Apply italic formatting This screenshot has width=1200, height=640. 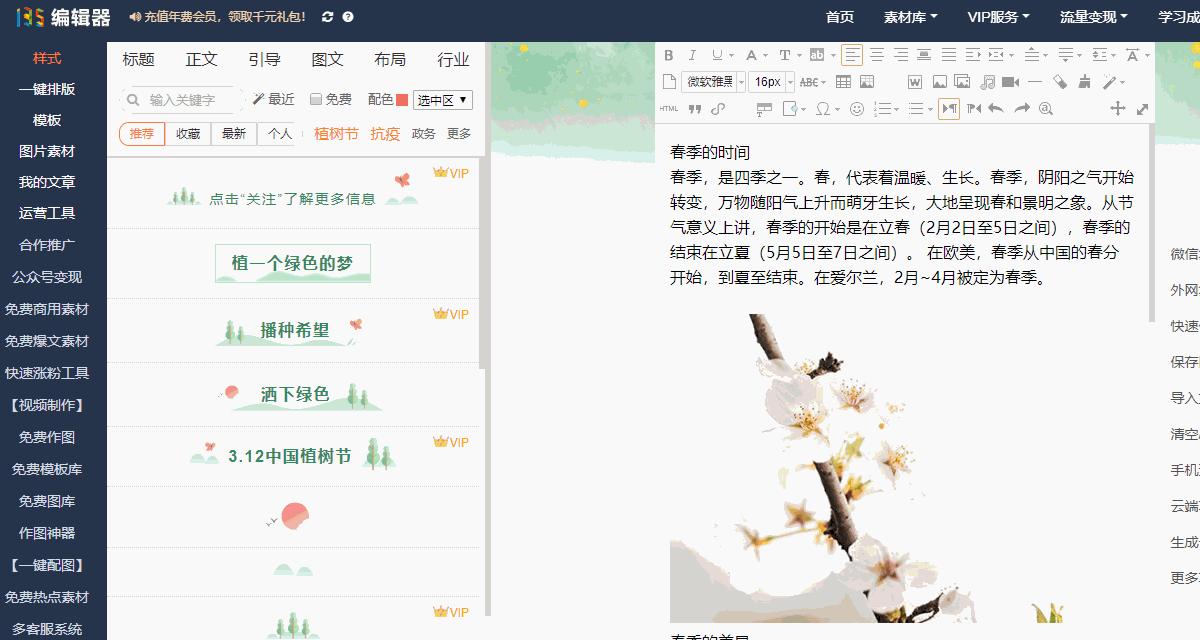691,56
